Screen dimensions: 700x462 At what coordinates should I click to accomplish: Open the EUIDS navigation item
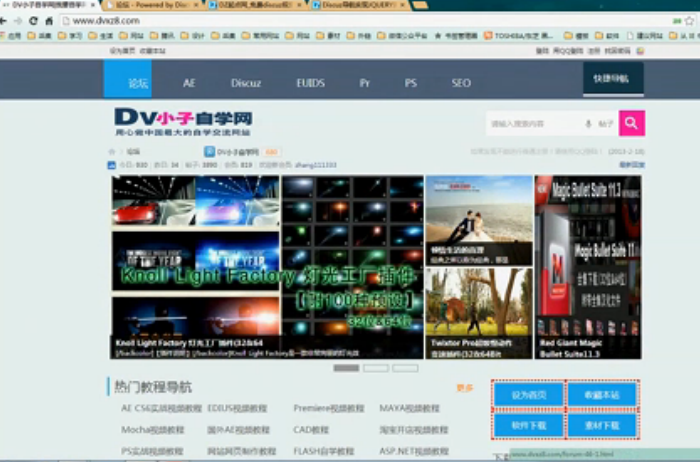point(311,83)
